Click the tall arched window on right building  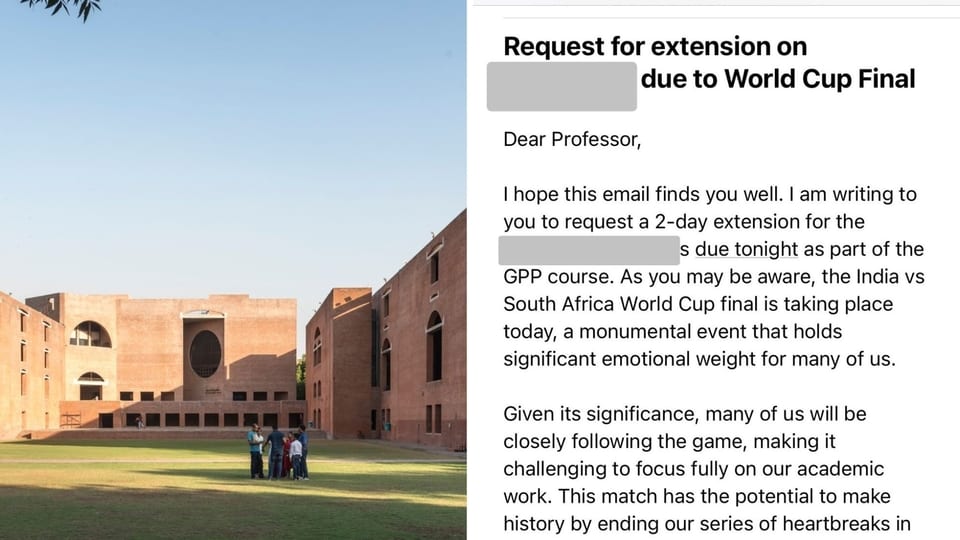(x=434, y=347)
